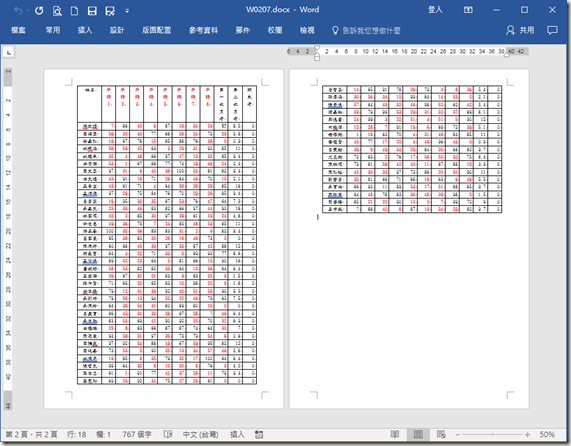
Task: Open the 校閱 (Review) ribbon tab
Action: click(275, 30)
